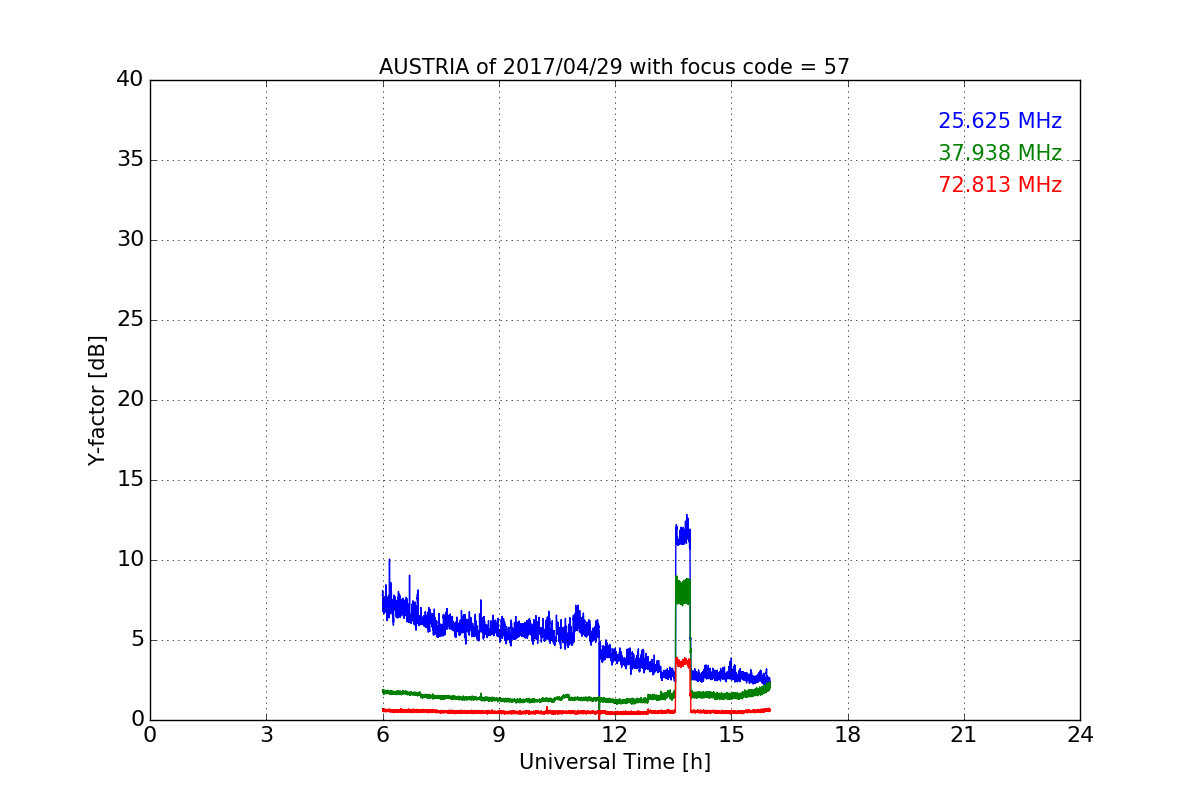Click x-axis tick label '0'
Image resolution: width=1200 pixels, height=800 pixels.
coord(150,735)
